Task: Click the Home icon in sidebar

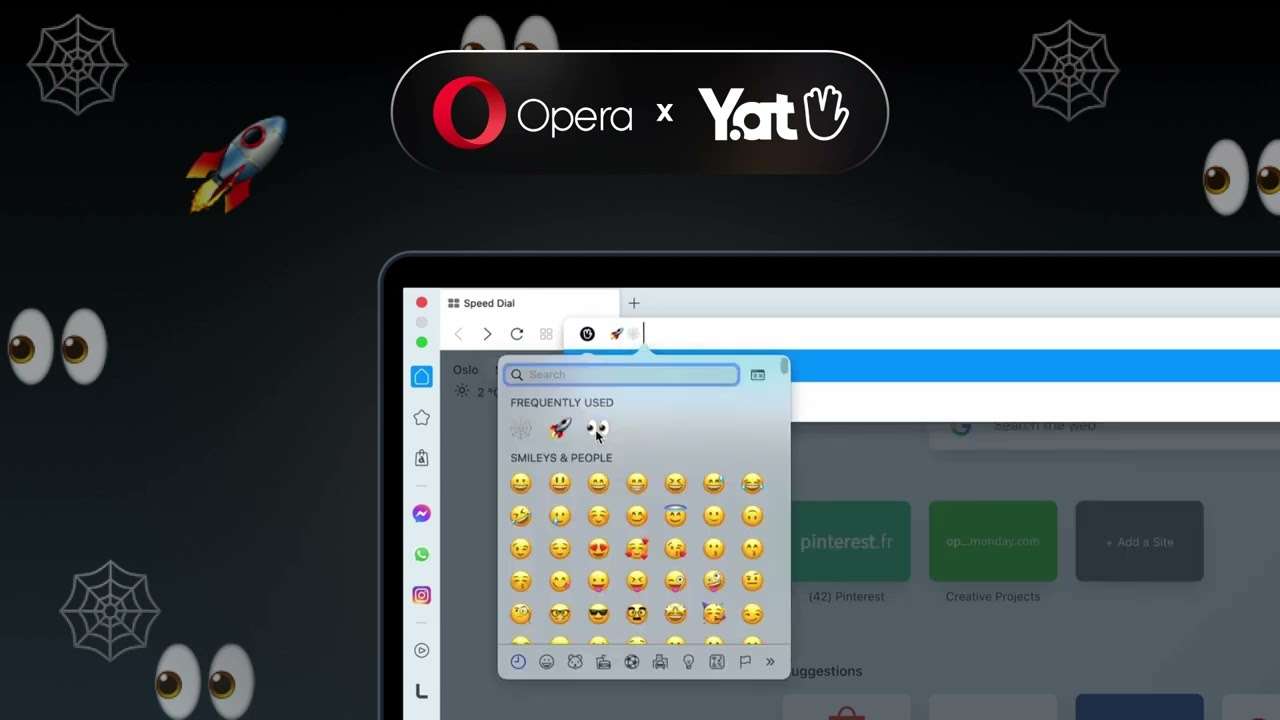Action: [x=421, y=377]
